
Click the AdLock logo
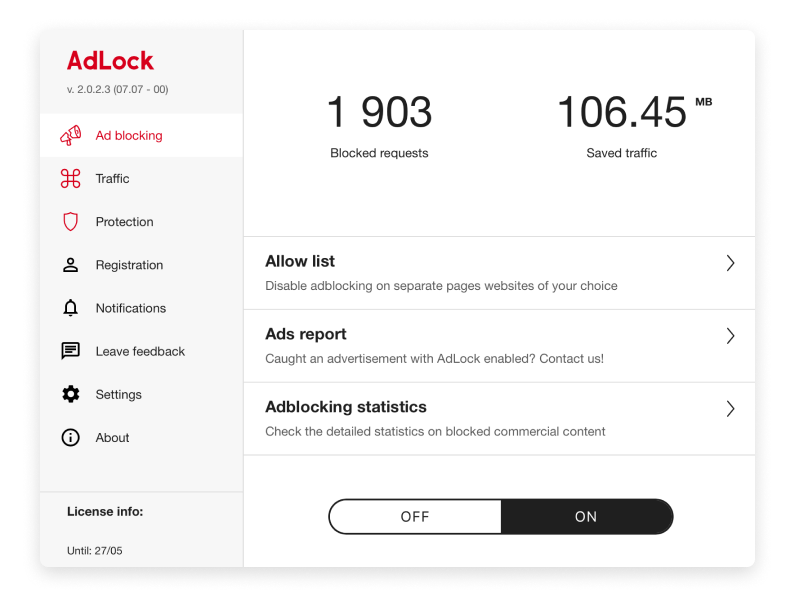point(110,61)
